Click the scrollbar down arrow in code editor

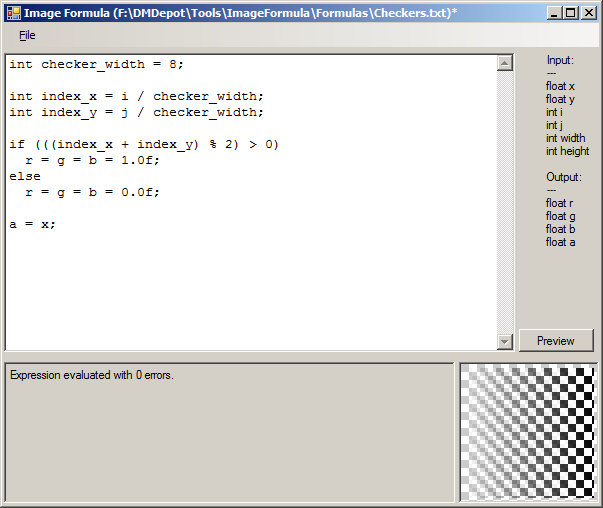pyautogui.click(x=505, y=341)
